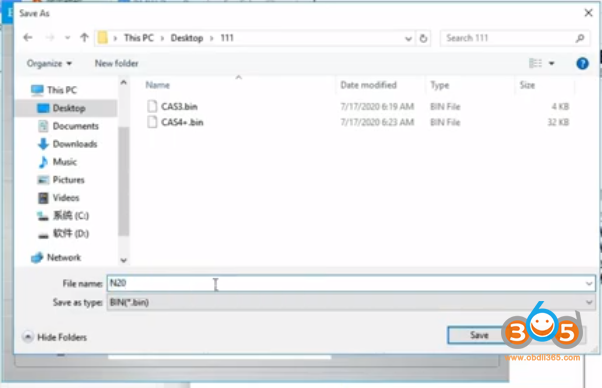
Task: Click the navigation pane scroll-up arrow
Action: 124,82
